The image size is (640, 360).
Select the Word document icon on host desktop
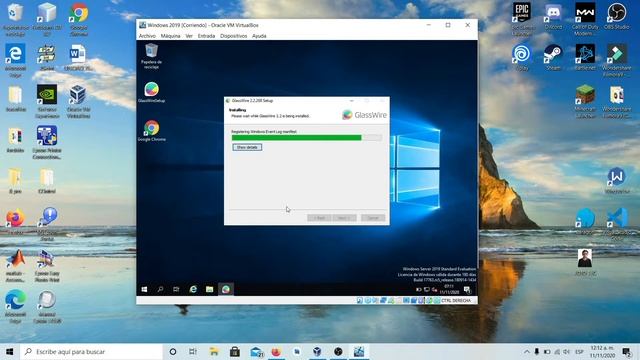pyautogui.click(x=78, y=58)
